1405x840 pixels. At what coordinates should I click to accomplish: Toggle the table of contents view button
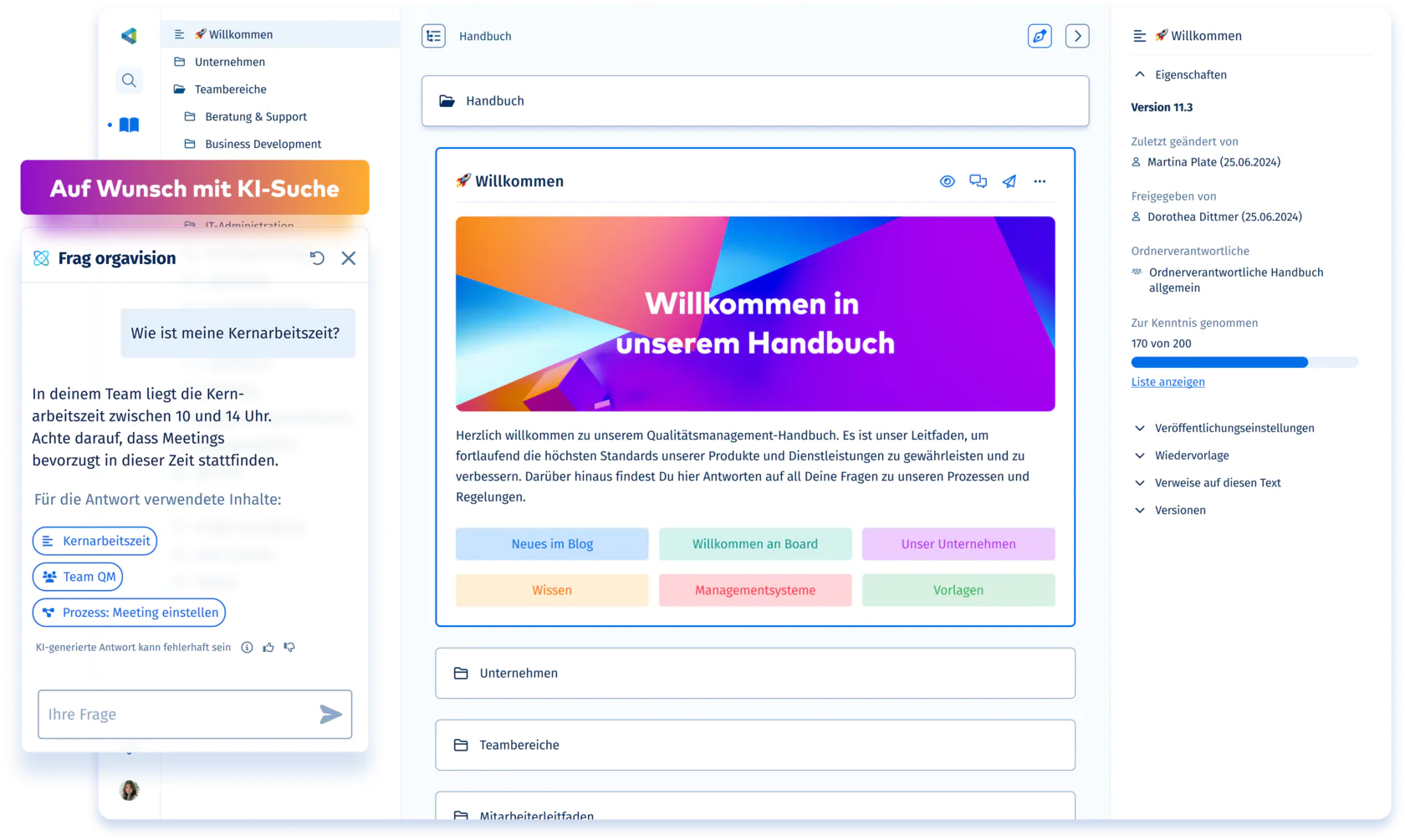click(433, 36)
